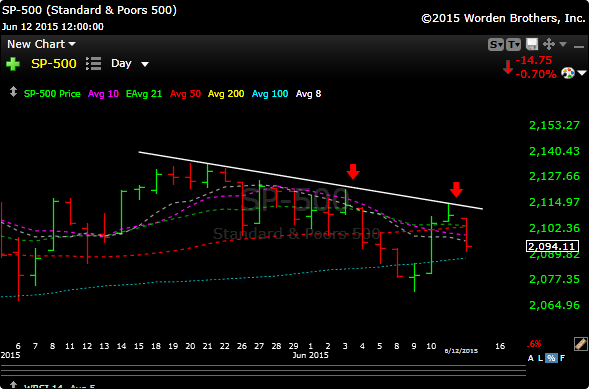This screenshot has width=589, height=389.
Task: Click the 2,153.27 price scale label
Action: point(554,125)
